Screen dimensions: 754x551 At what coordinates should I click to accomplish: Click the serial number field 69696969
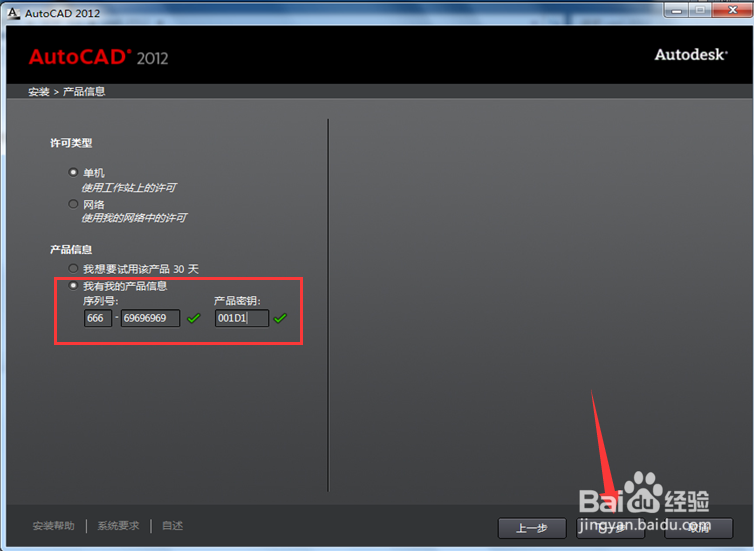coord(151,318)
